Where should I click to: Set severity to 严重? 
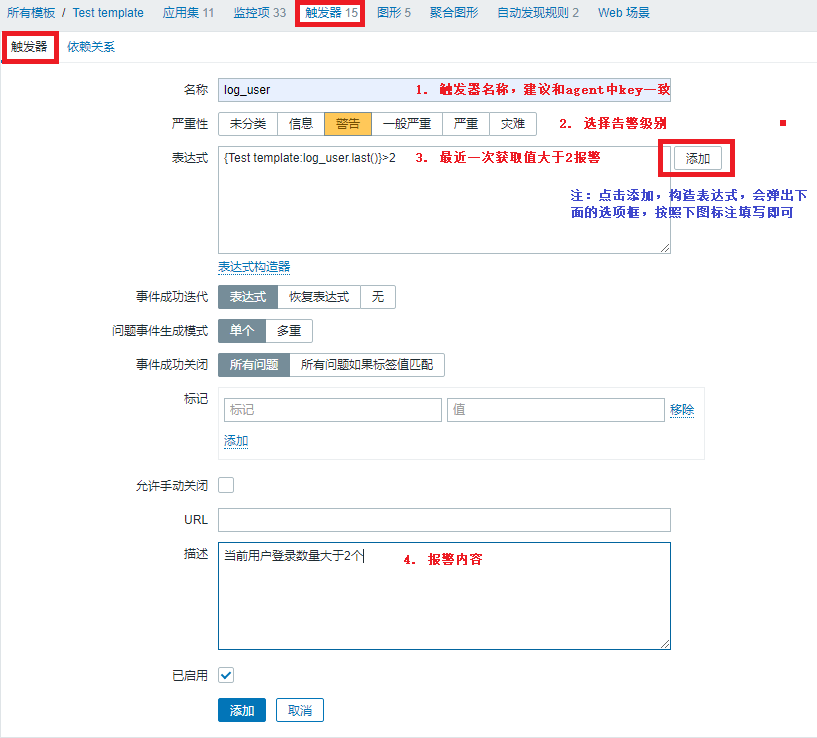click(466, 124)
